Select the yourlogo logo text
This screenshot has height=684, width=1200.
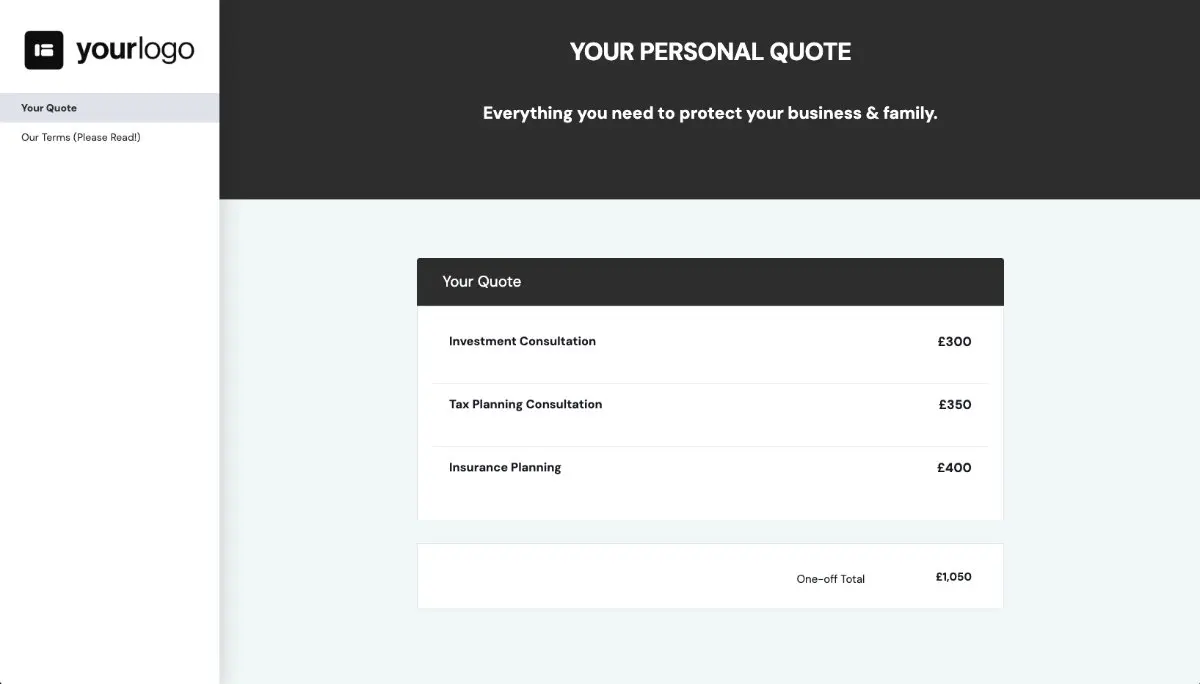[133, 48]
